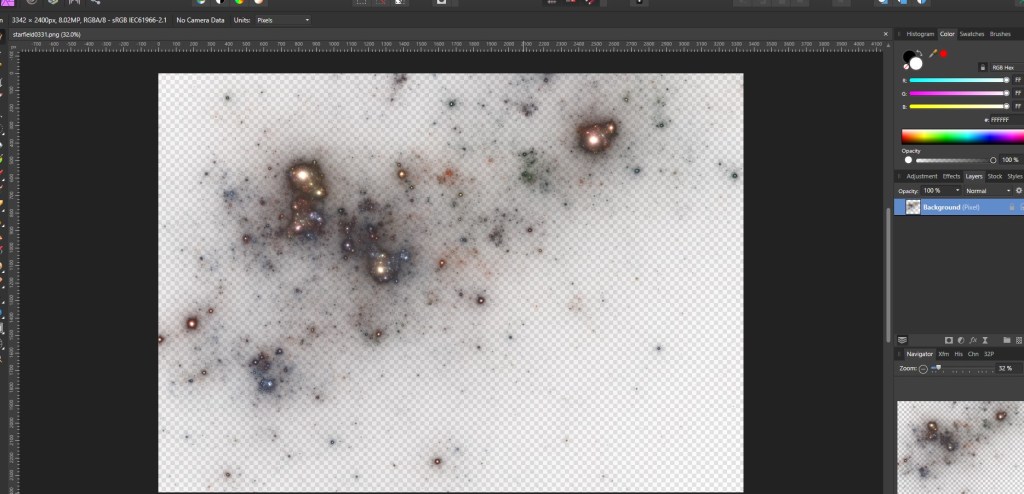
Task: Click the zoom out minus icon in Navigator
Action: [923, 369]
